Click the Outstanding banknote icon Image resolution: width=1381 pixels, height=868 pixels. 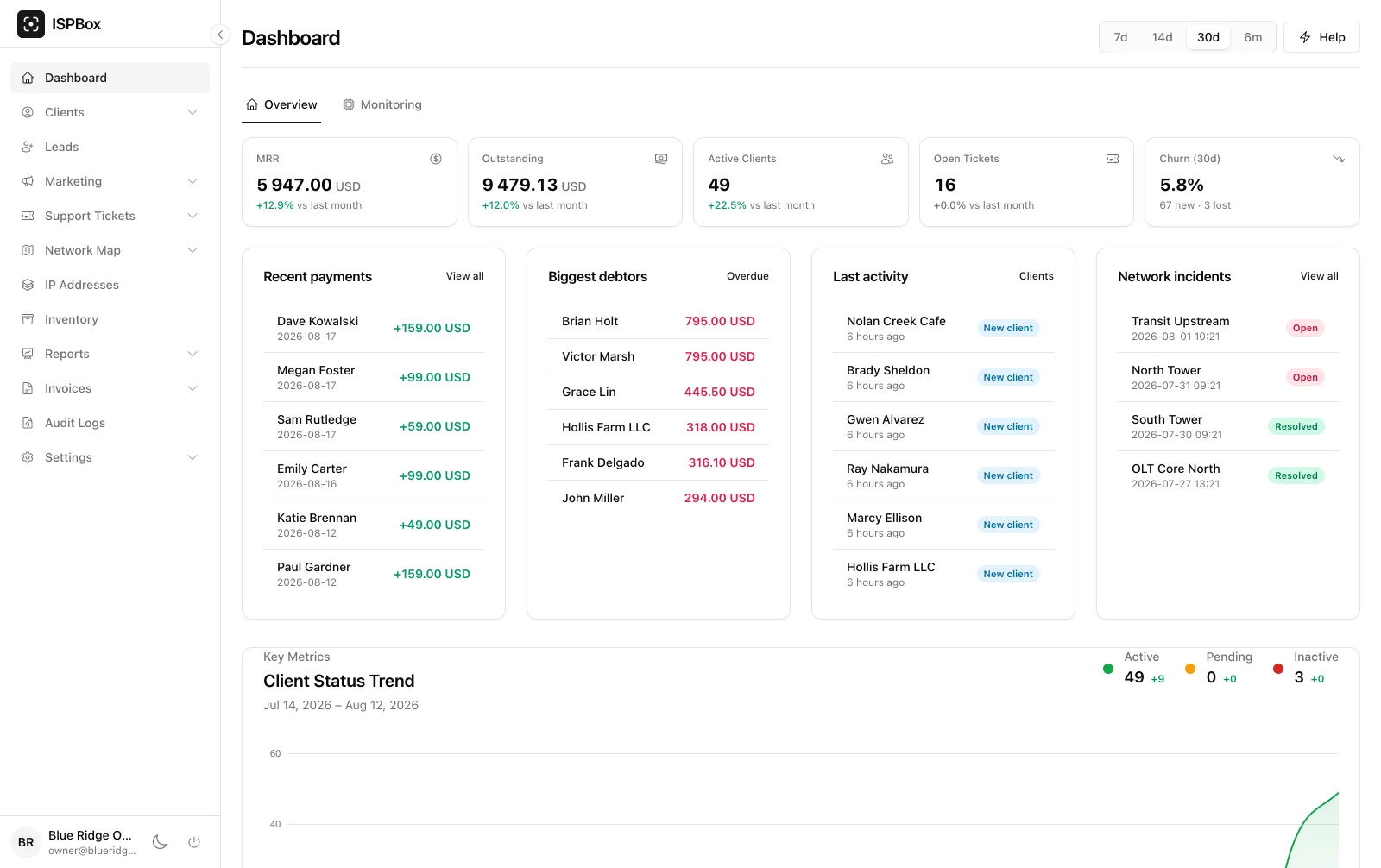(x=661, y=159)
